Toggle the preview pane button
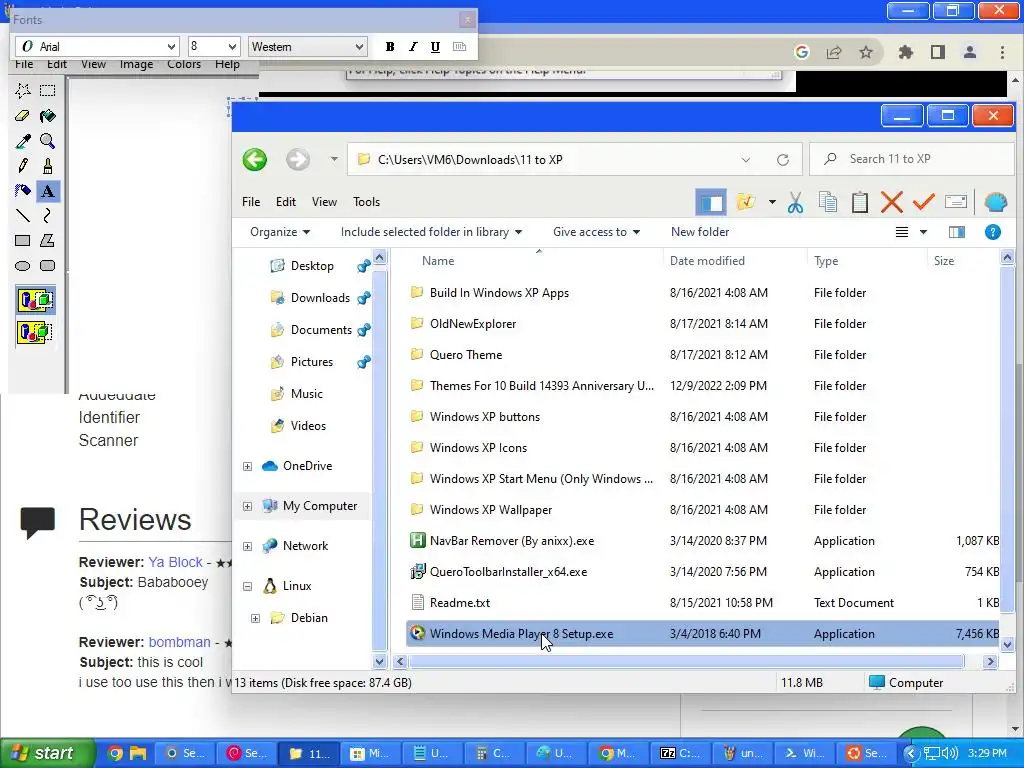 tap(957, 232)
